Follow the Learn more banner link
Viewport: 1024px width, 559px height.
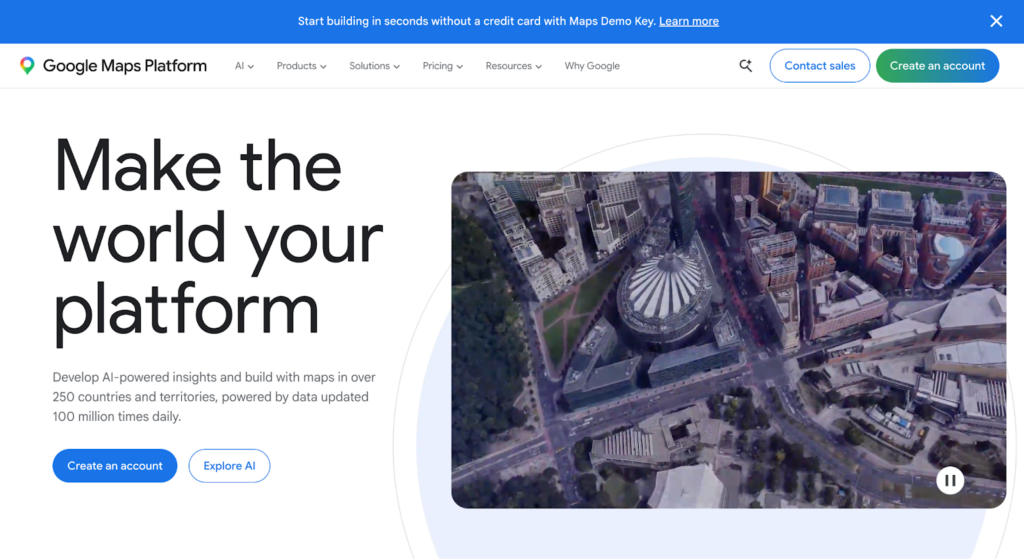pos(688,21)
